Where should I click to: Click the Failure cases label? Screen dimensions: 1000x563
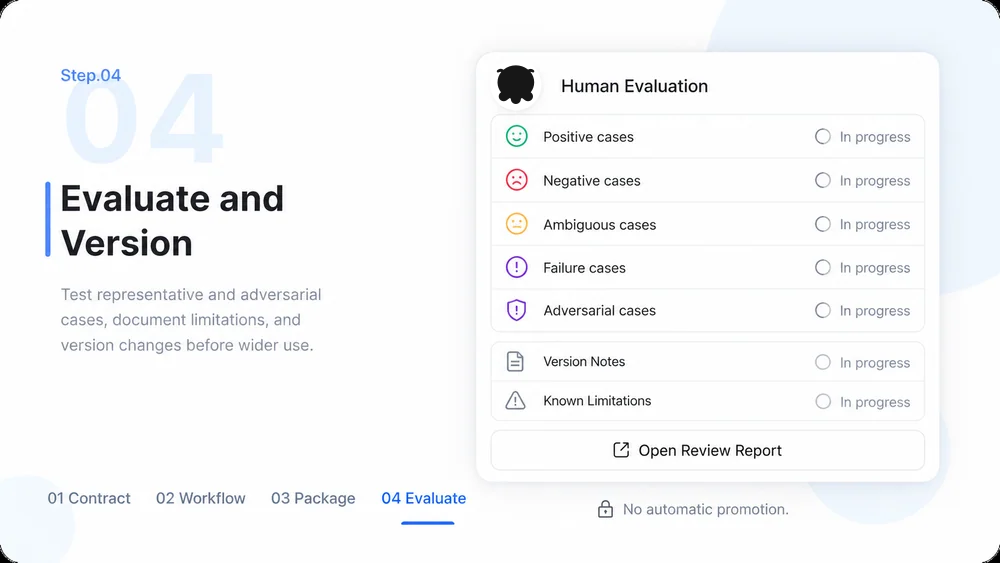pyautogui.click(x=584, y=268)
